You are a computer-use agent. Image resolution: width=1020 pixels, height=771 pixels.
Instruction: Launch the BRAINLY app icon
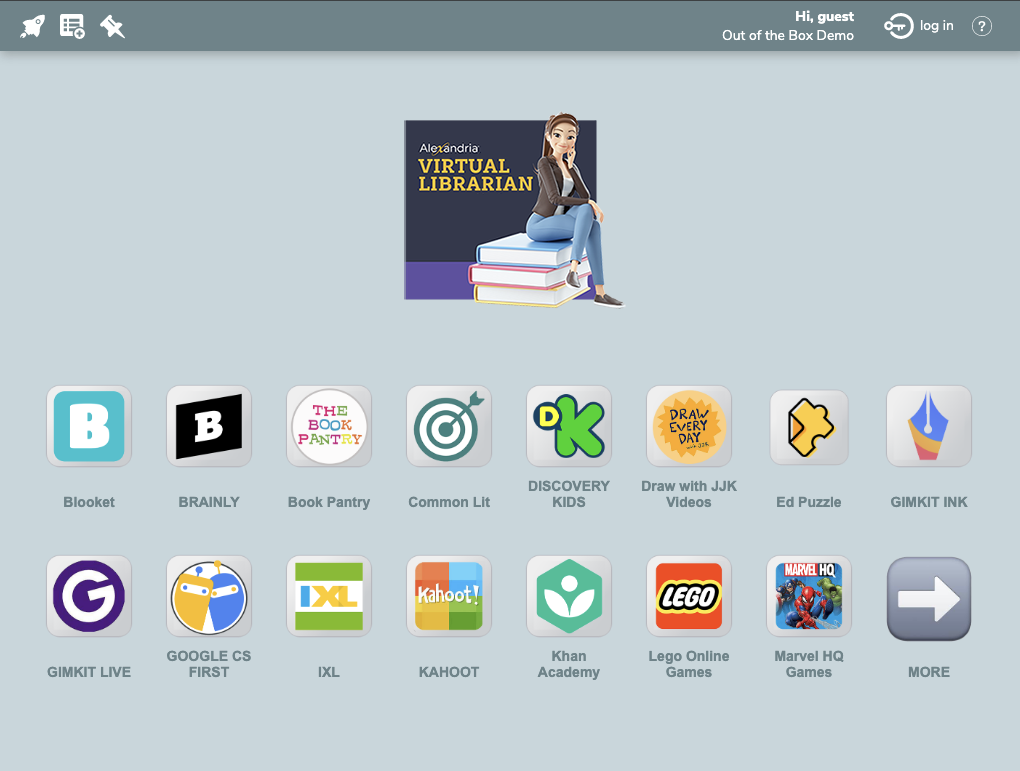[x=209, y=426]
